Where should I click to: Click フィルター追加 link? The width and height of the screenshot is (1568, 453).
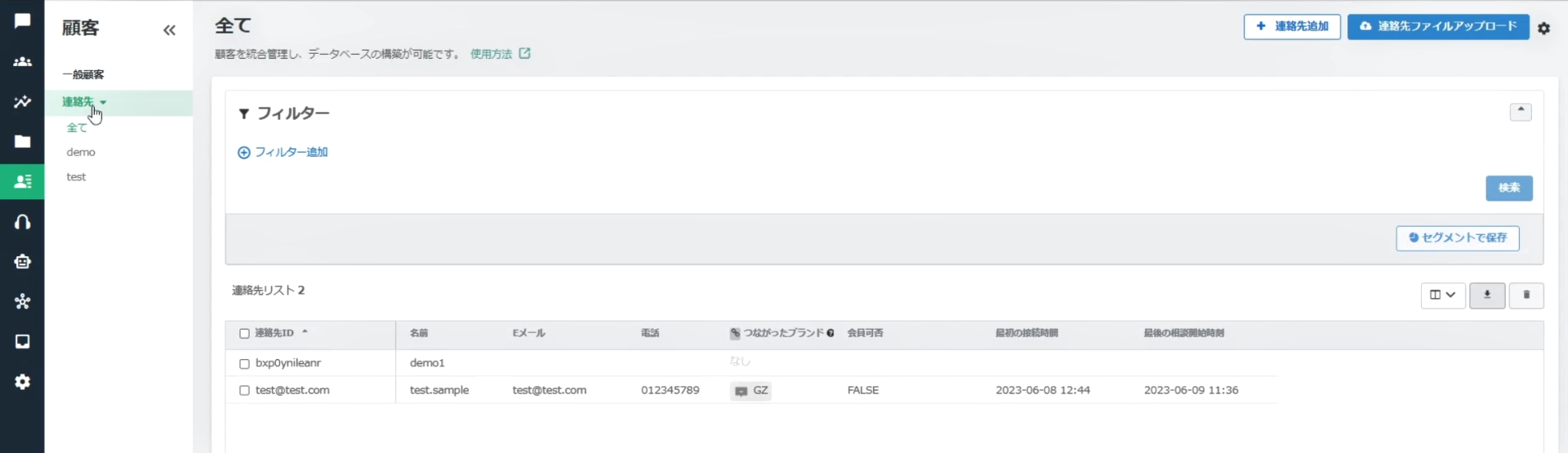click(x=283, y=152)
